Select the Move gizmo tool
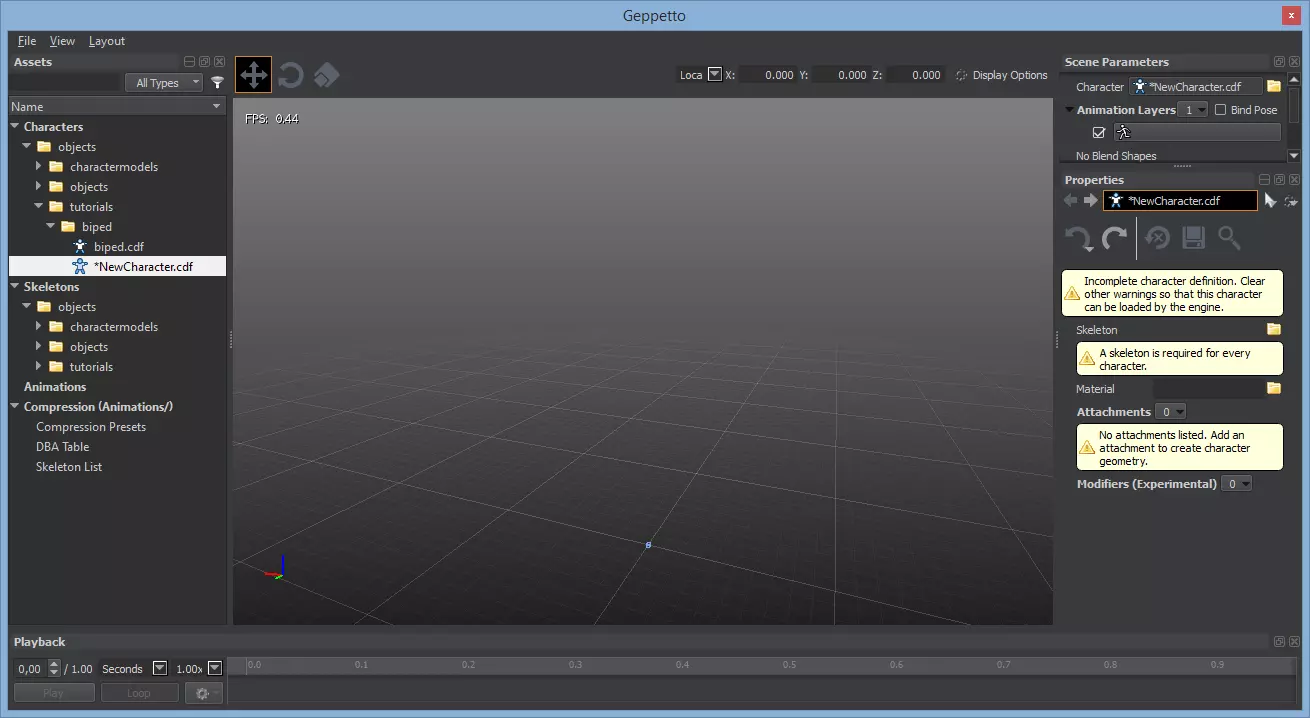Screen dimensions: 1310x718 coord(253,75)
